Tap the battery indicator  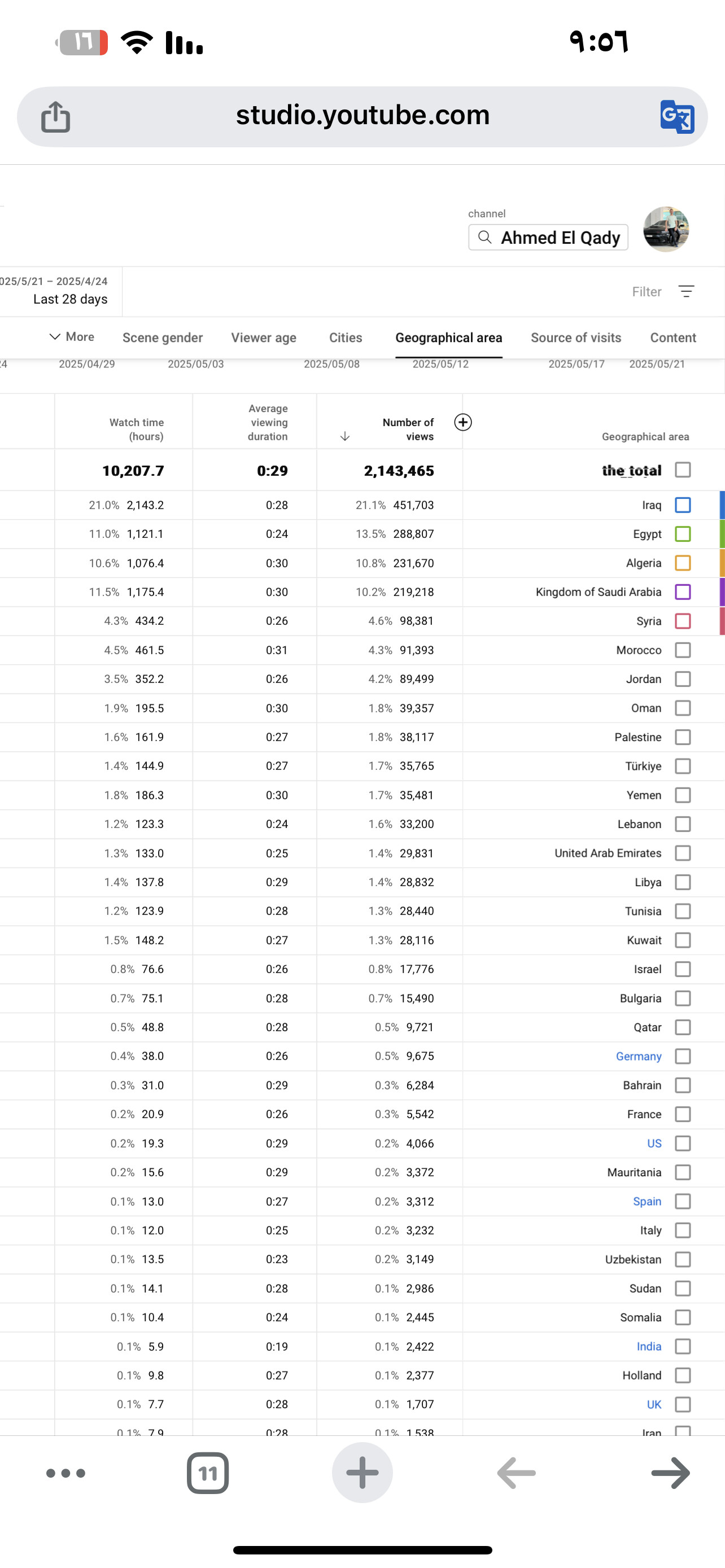pyautogui.click(x=81, y=42)
